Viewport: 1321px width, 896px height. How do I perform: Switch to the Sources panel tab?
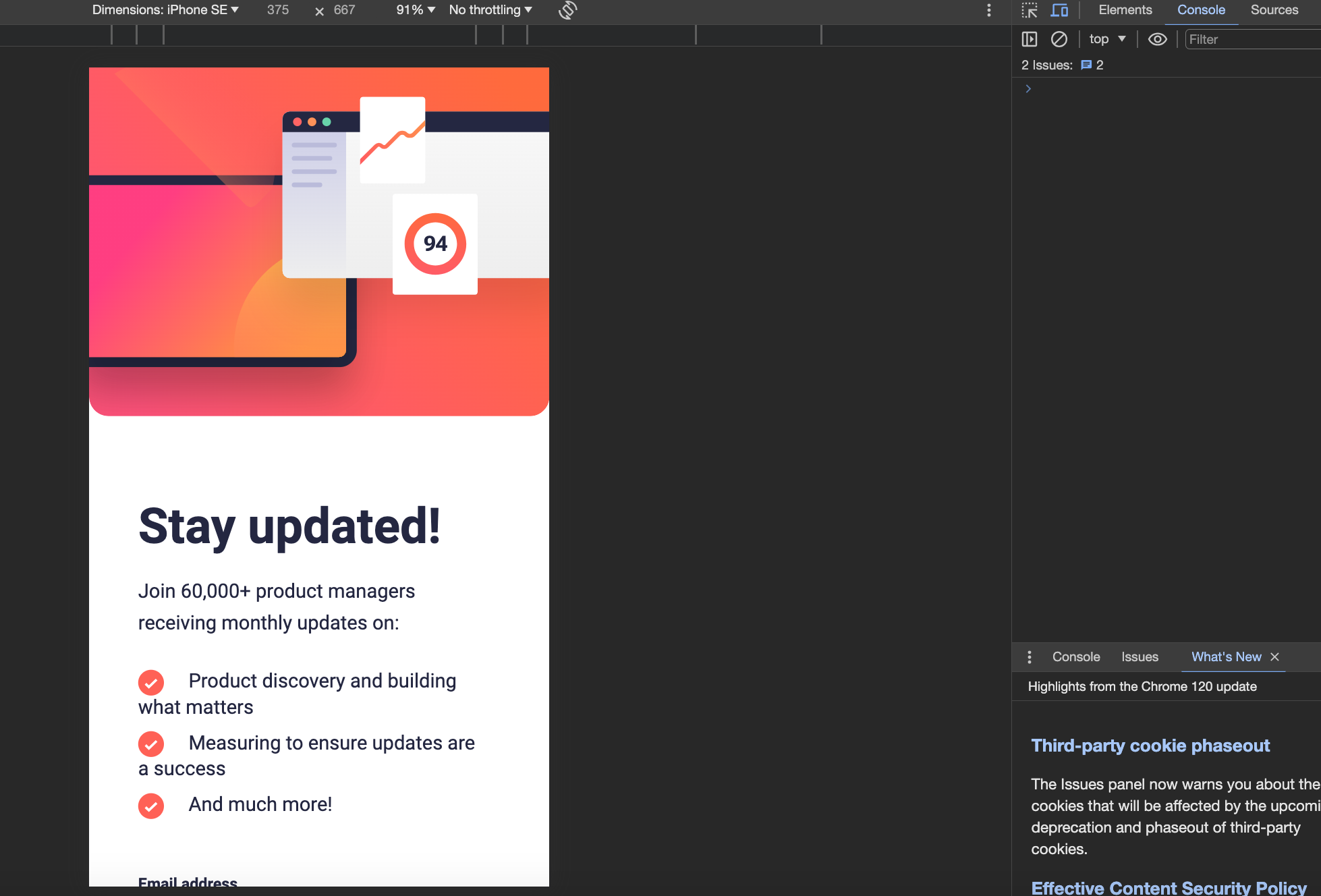click(1275, 11)
